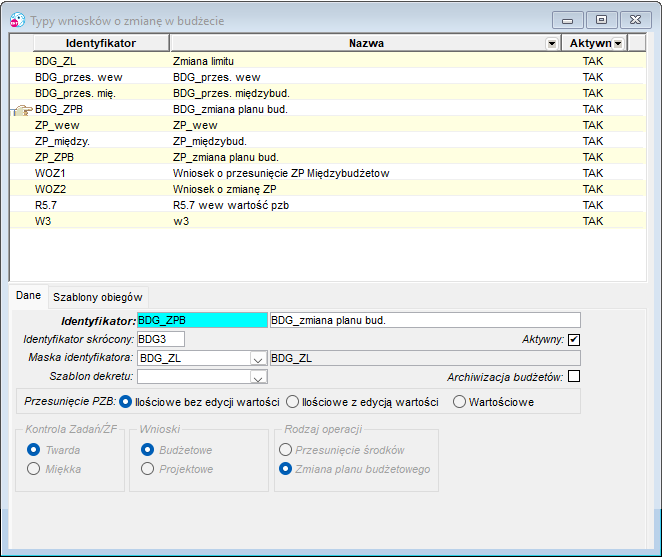Choose Projektowe in the Wnioski group
The image size is (663, 557).
click(x=147, y=469)
